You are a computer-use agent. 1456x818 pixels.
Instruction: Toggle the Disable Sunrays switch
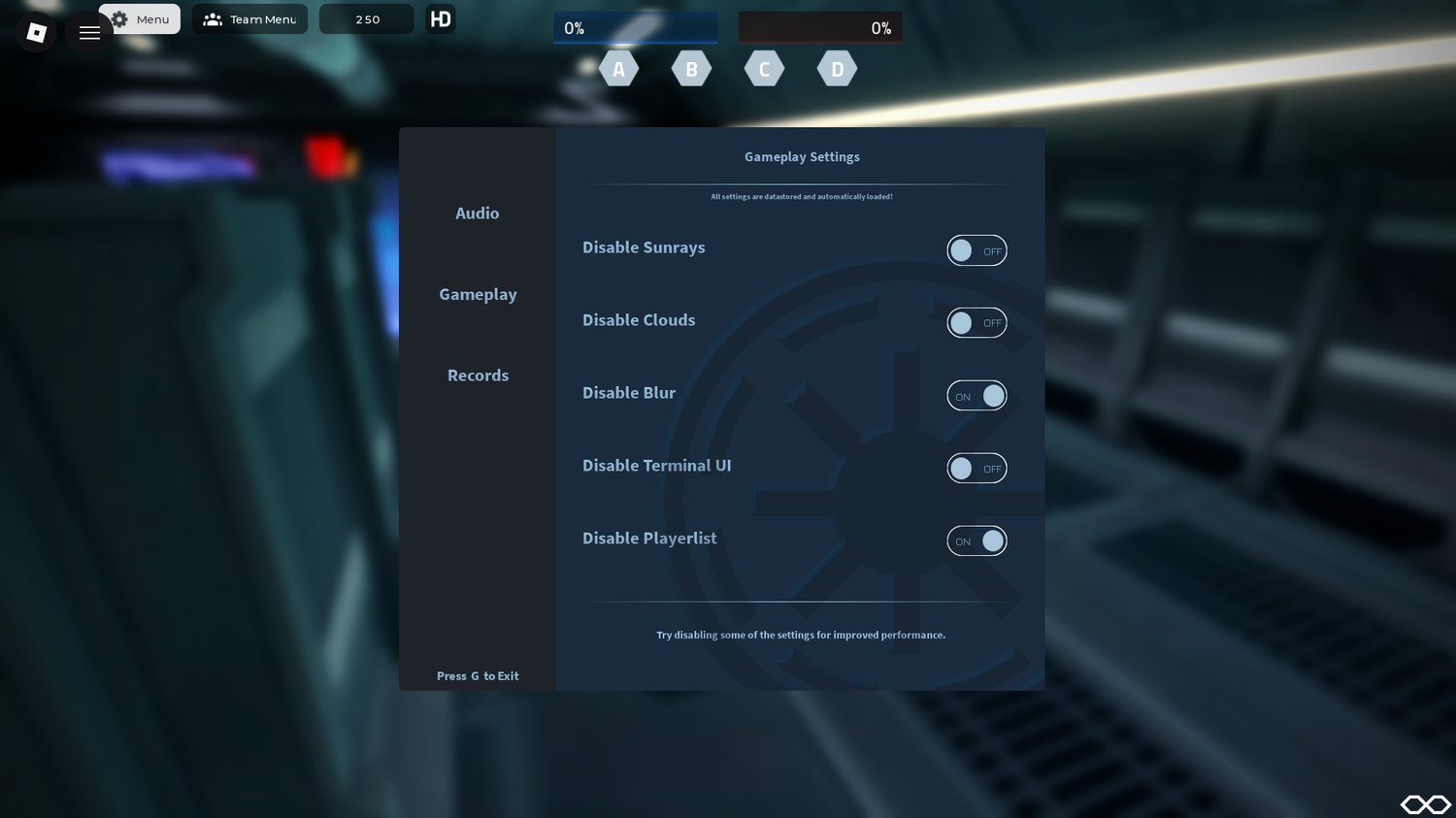coord(976,250)
